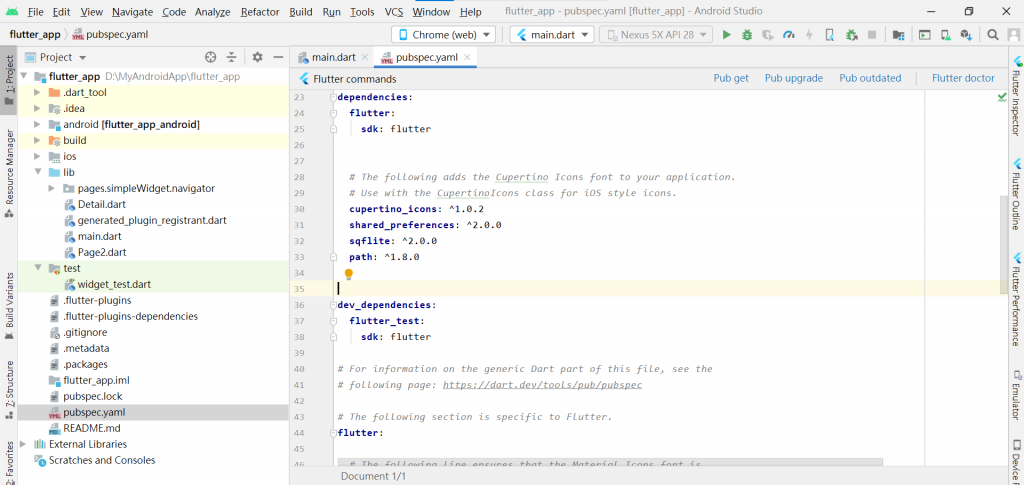Open the Nexus 5X API 28 dropdown

[x=656, y=35]
